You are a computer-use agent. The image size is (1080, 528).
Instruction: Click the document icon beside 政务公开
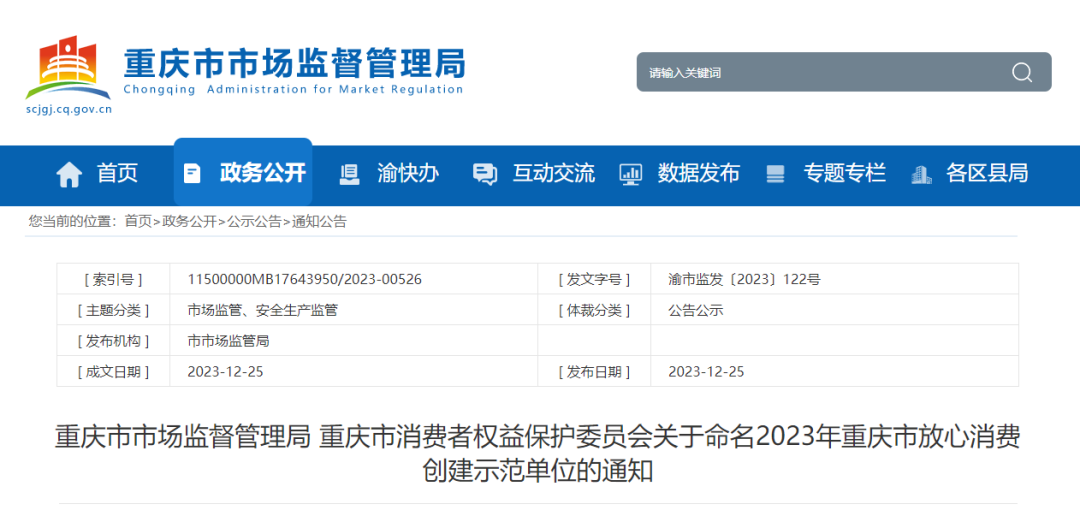(x=192, y=173)
